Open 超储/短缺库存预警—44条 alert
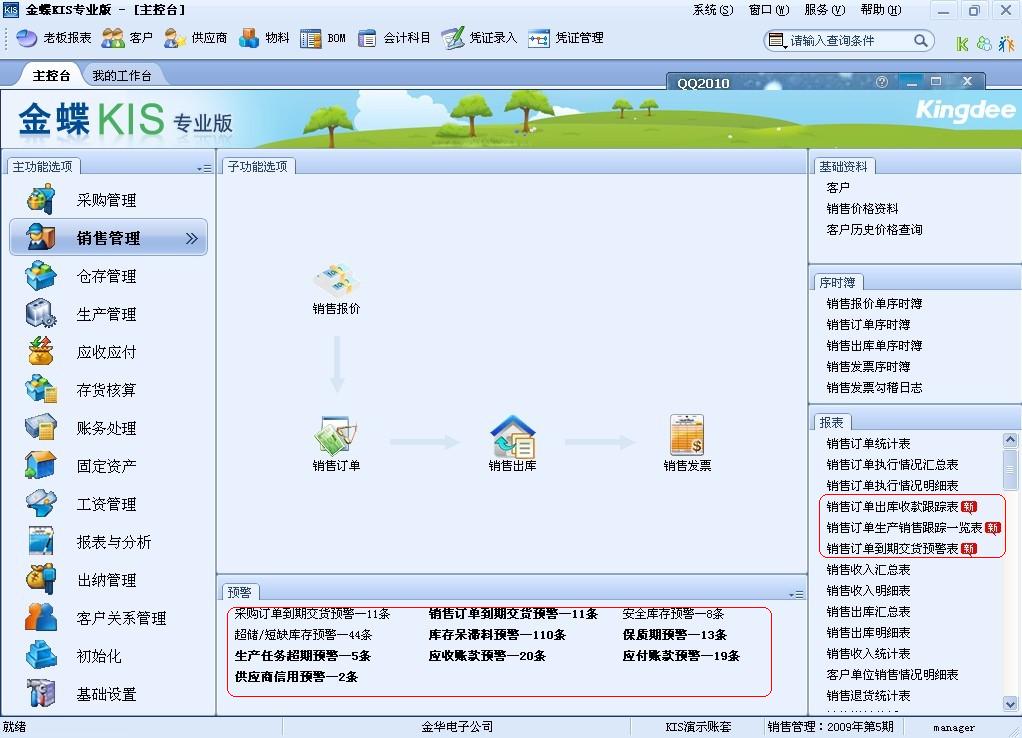The height and width of the screenshot is (738, 1022). pos(303,634)
